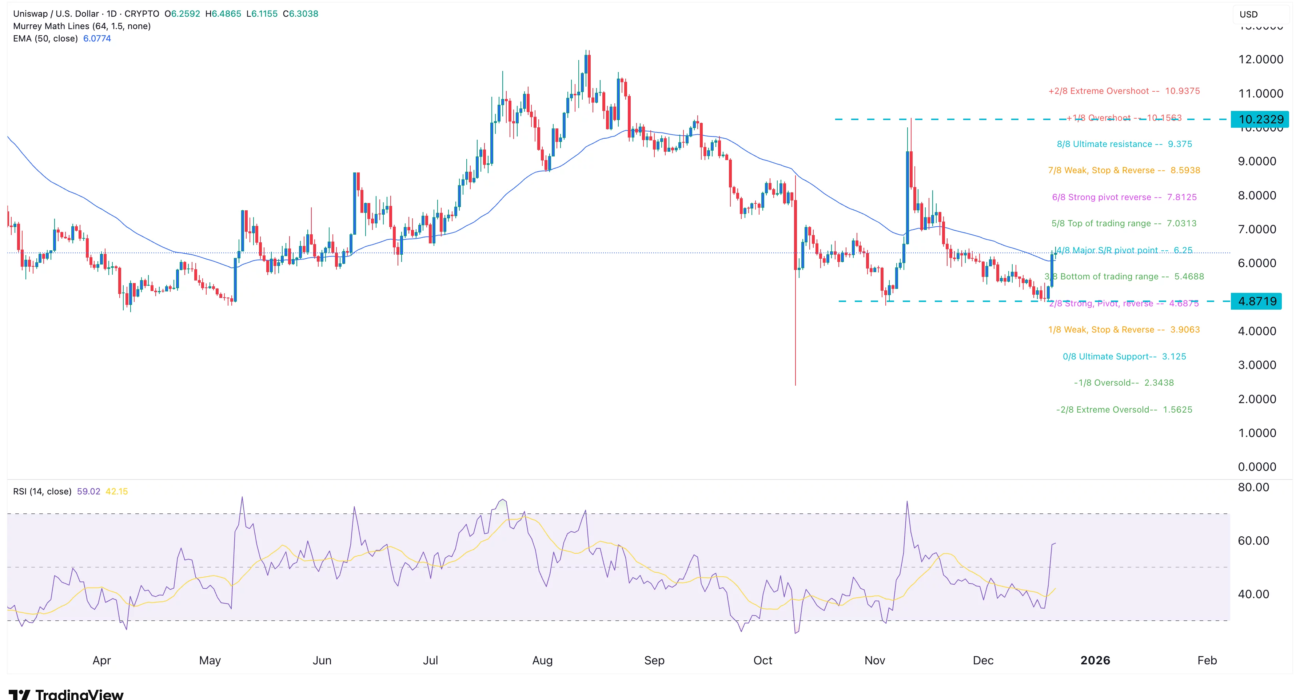Image resolution: width=1300 pixels, height=700 pixels.
Task: Click the 0/8 Ultimate Support level label
Action: coord(1111,356)
